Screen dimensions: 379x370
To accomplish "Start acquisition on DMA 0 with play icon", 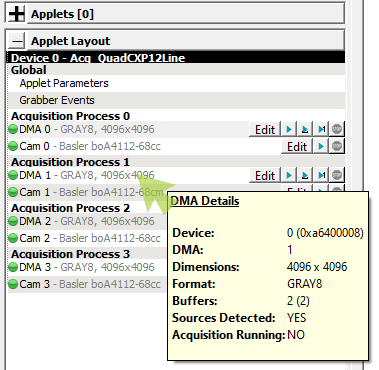I will point(289,129).
